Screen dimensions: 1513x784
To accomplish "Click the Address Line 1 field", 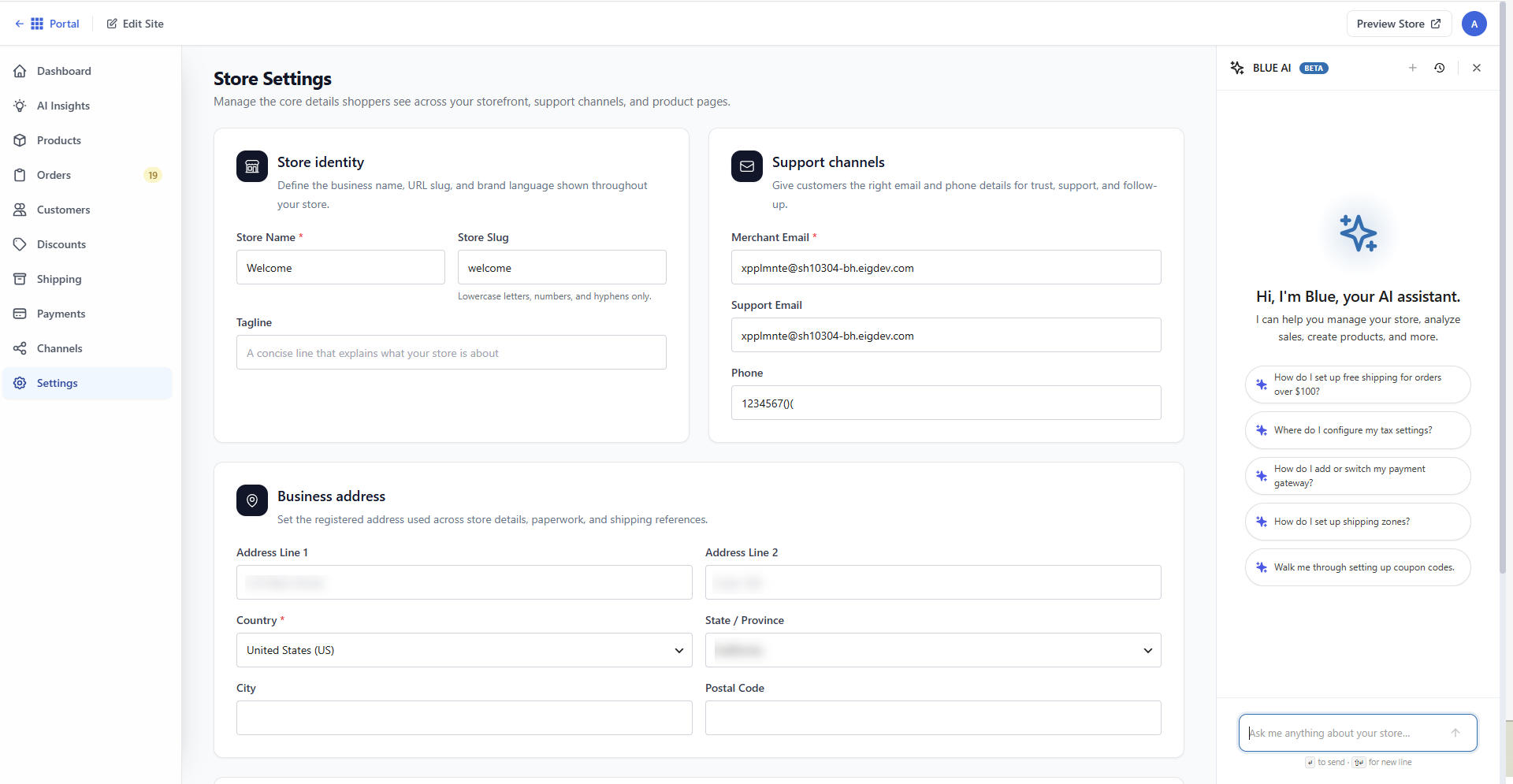I will pos(464,582).
